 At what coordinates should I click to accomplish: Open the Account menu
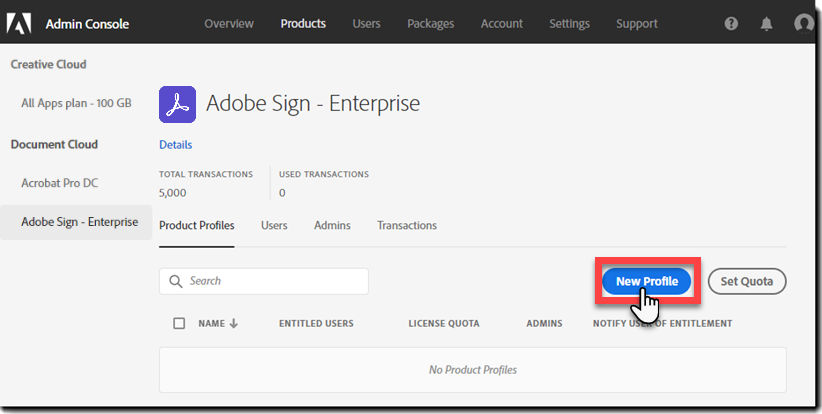502,24
